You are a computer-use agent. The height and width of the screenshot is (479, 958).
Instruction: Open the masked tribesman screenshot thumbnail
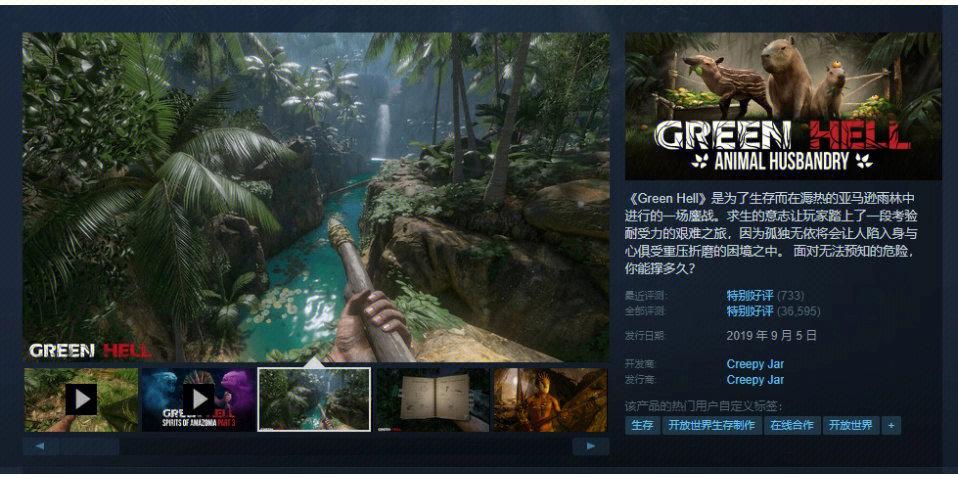(x=550, y=400)
